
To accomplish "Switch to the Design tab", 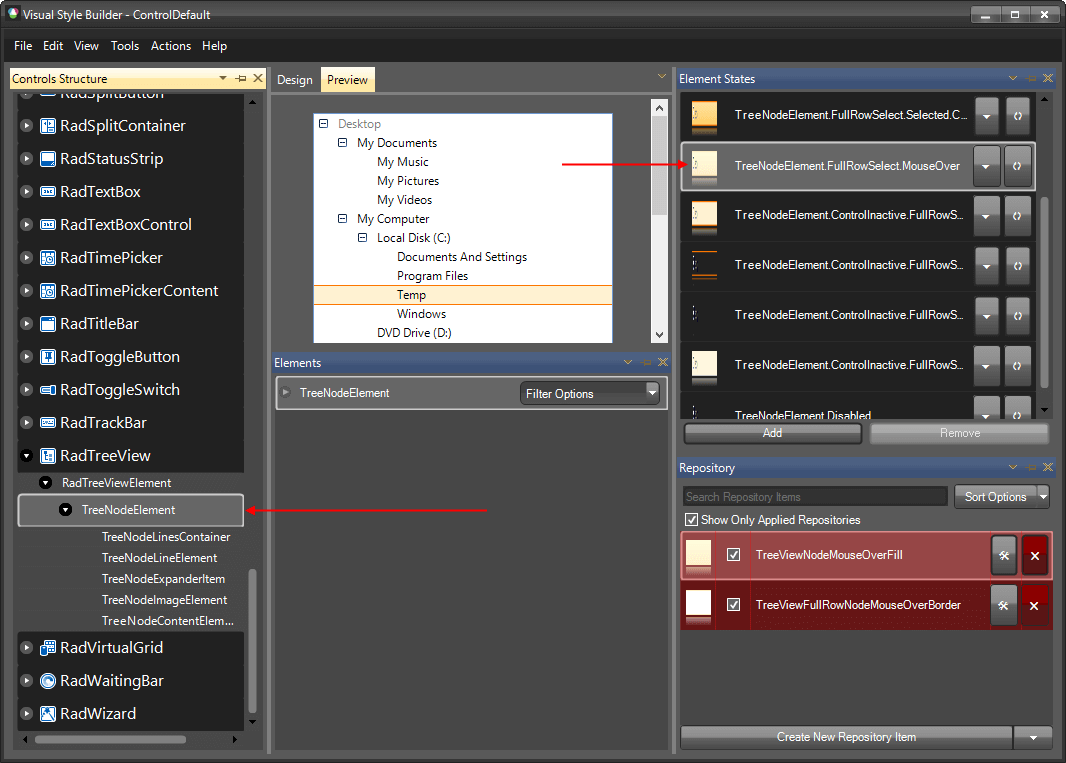I will point(295,79).
